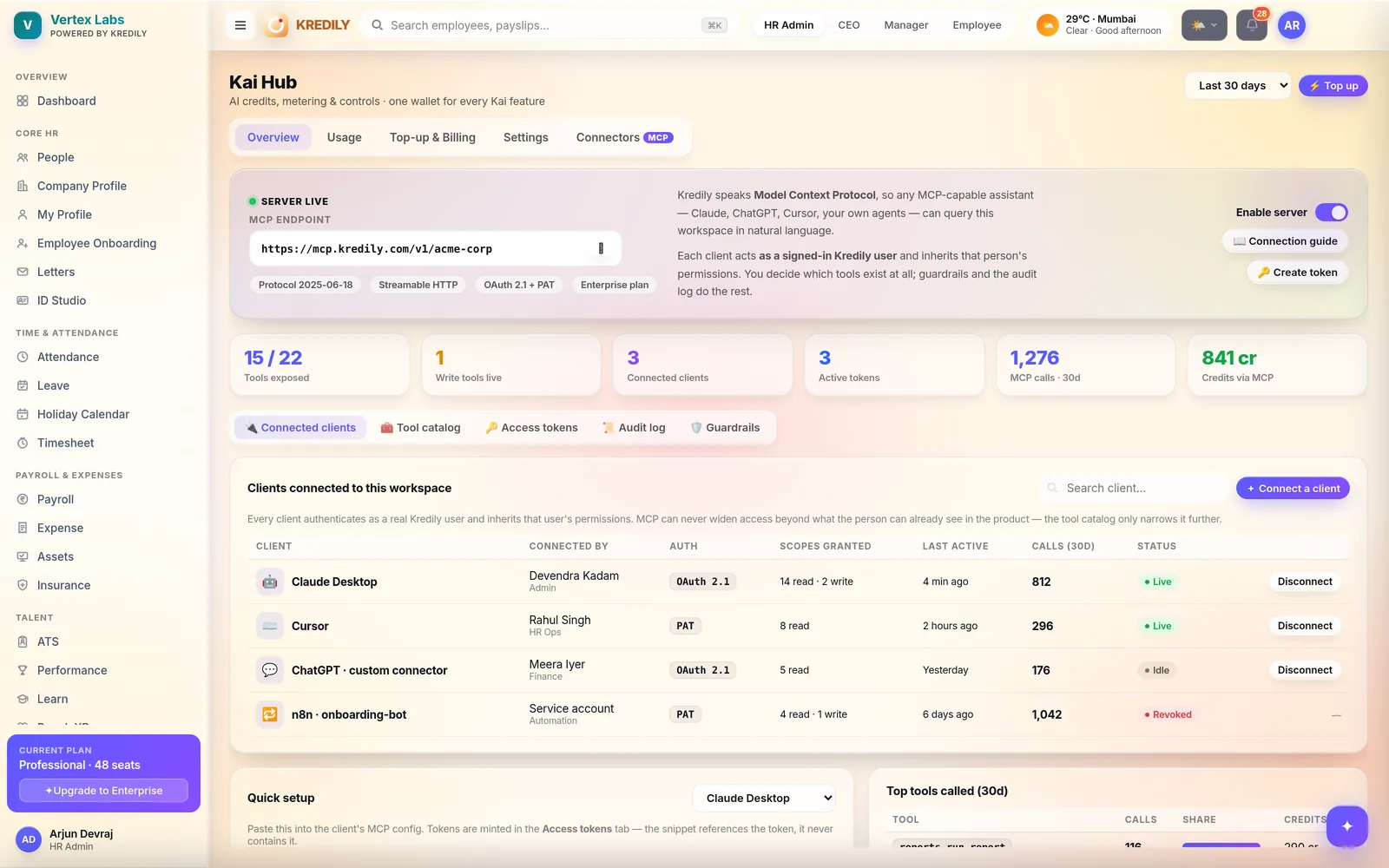Copy the MCP endpoint URL
Screen dimensions: 1389x868
point(601,248)
